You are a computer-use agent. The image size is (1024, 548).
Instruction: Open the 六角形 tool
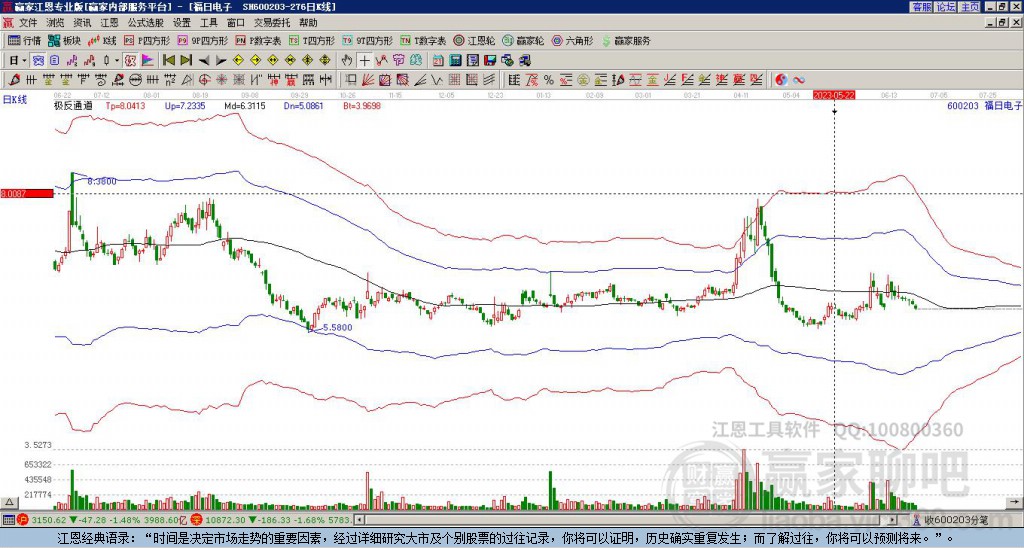pyautogui.click(x=572, y=40)
